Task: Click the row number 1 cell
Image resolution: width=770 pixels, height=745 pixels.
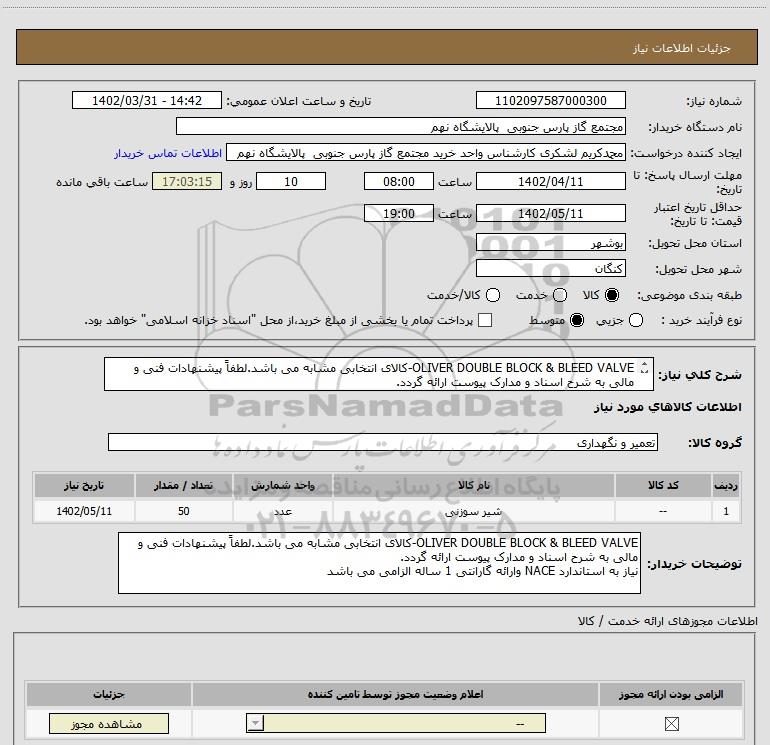Action: click(726, 511)
